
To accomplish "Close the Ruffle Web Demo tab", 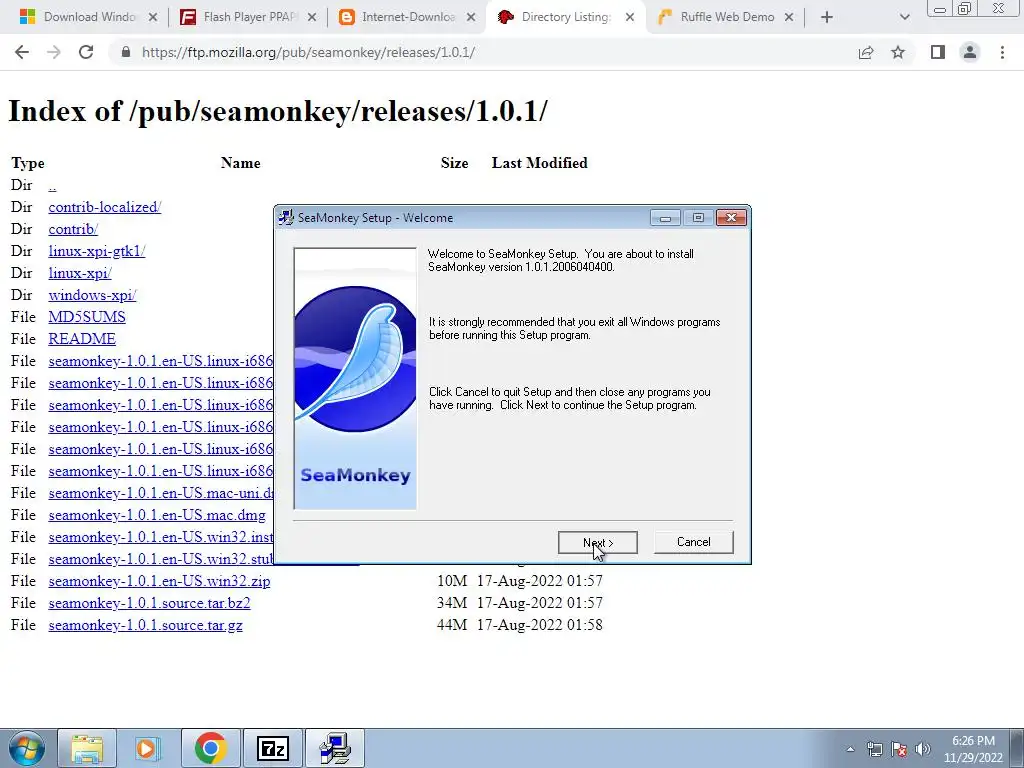I will [789, 17].
